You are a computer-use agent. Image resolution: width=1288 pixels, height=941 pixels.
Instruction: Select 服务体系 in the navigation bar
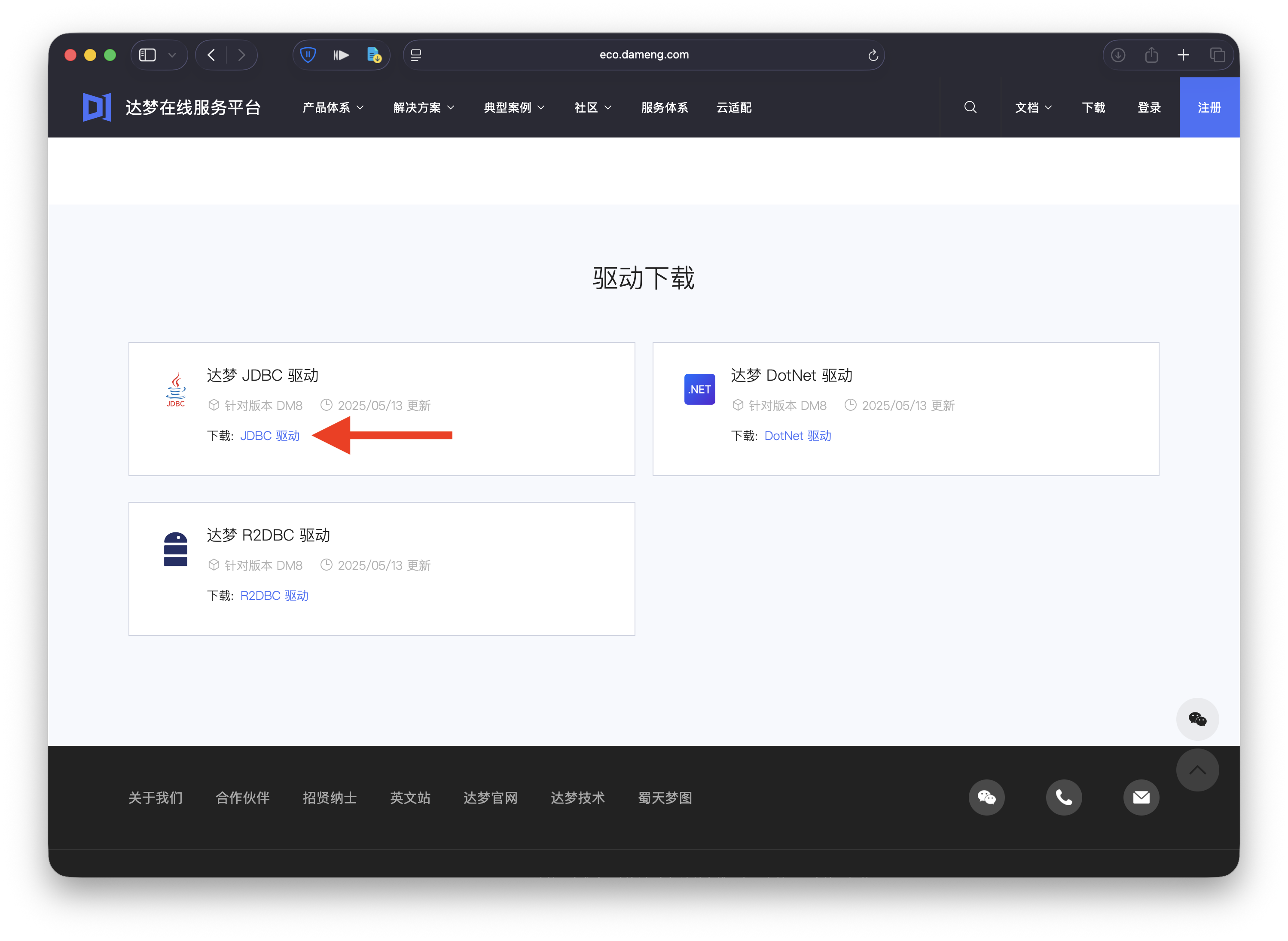(x=664, y=107)
